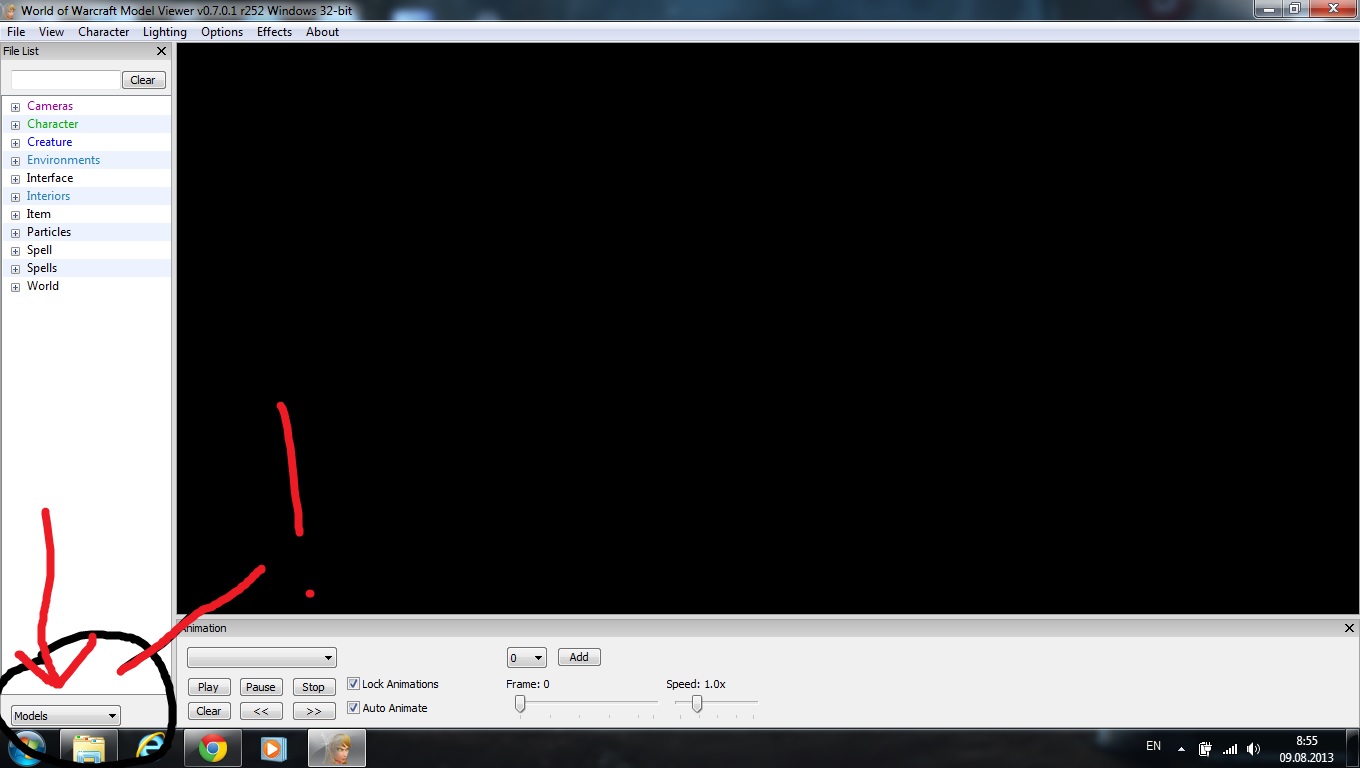The width and height of the screenshot is (1360, 768).
Task: Expand the World tree node
Action: (16, 287)
